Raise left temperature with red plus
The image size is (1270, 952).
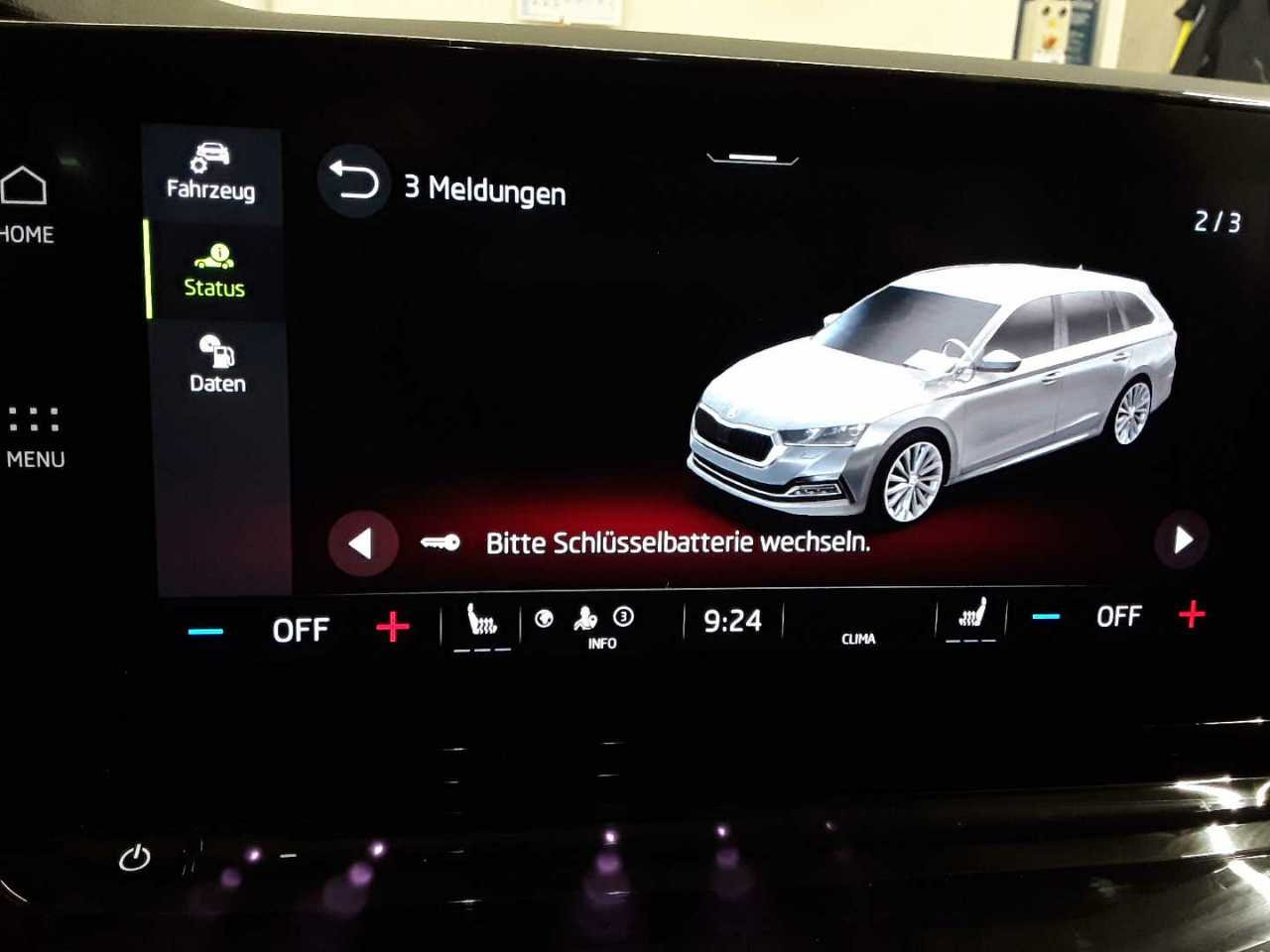pyautogui.click(x=393, y=627)
